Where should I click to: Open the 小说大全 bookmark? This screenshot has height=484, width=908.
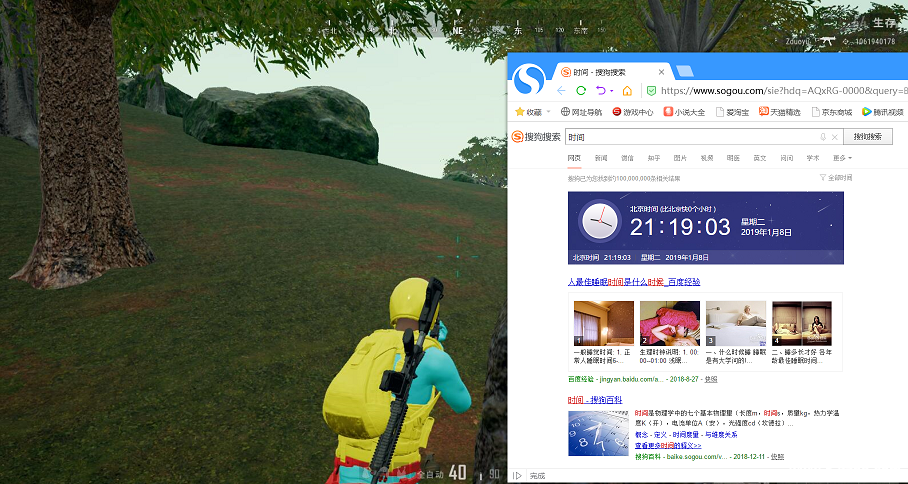[x=684, y=112]
